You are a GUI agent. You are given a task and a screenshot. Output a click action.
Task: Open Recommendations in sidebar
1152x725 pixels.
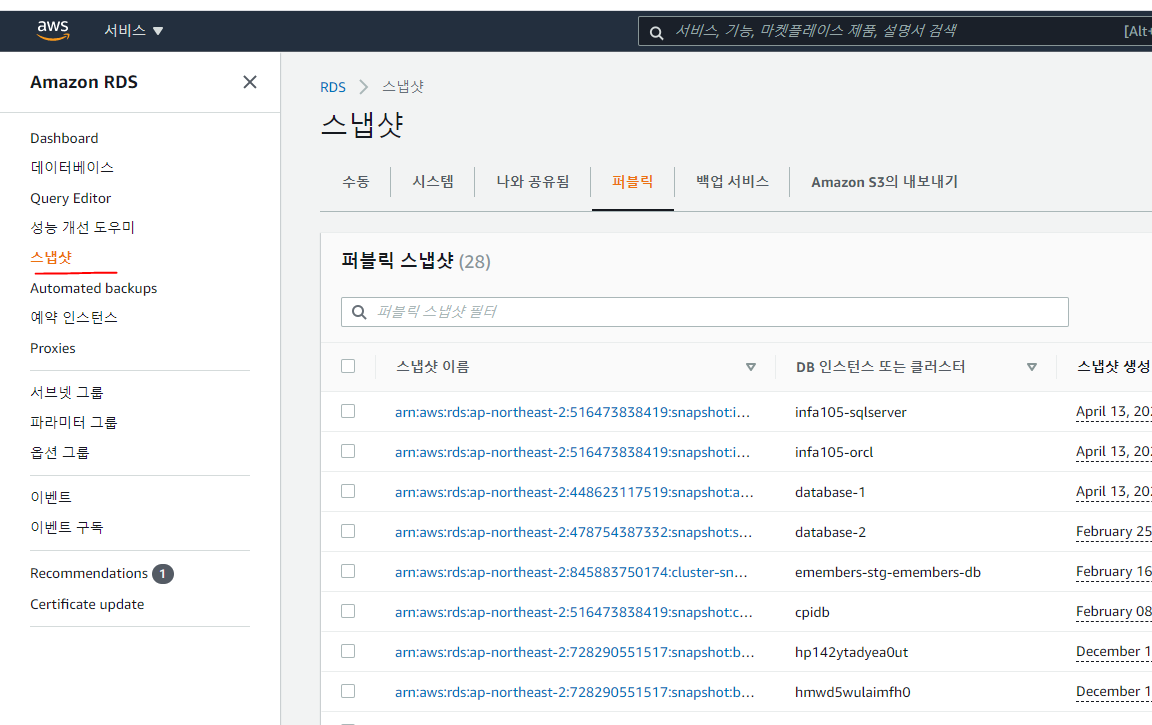point(89,573)
